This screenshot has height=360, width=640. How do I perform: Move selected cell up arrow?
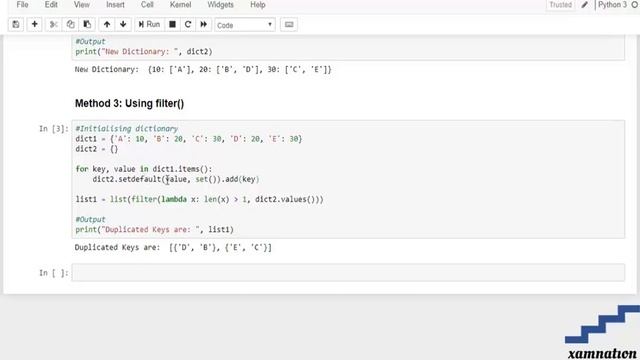pos(107,24)
